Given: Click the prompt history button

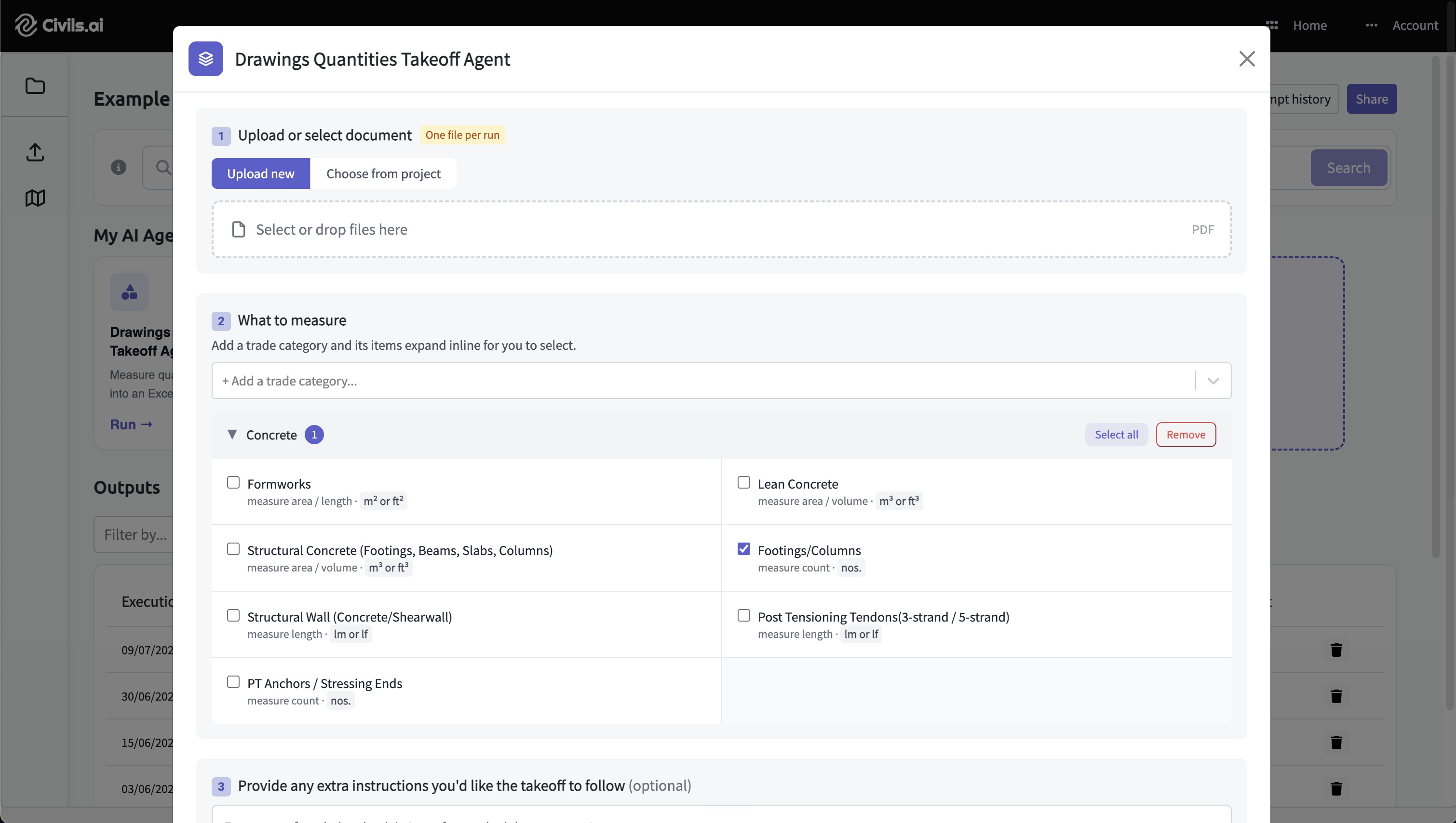Looking at the screenshot, I should (x=1304, y=99).
